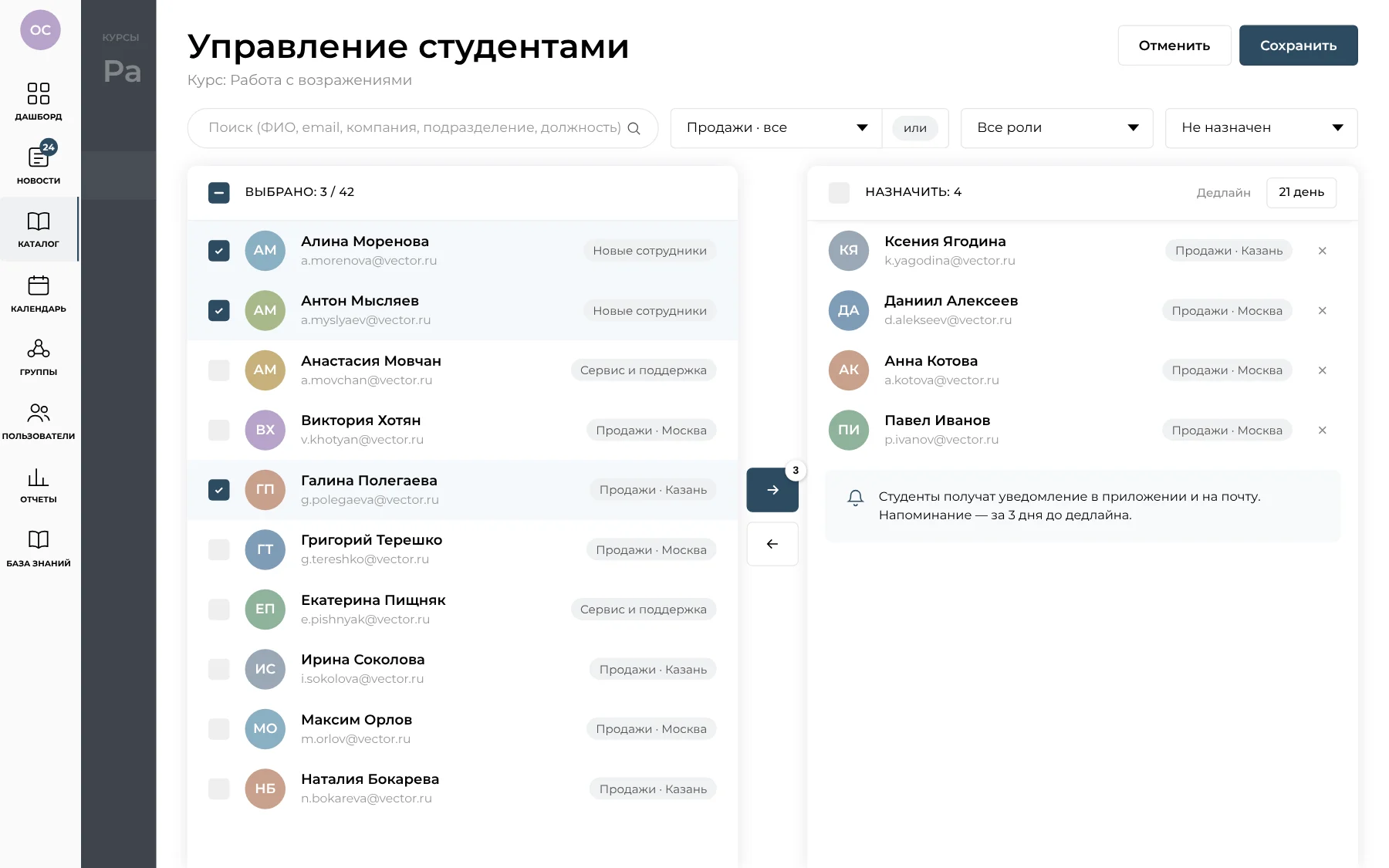Select Григорий Терешко row name
The image size is (1389, 868).
(372, 540)
